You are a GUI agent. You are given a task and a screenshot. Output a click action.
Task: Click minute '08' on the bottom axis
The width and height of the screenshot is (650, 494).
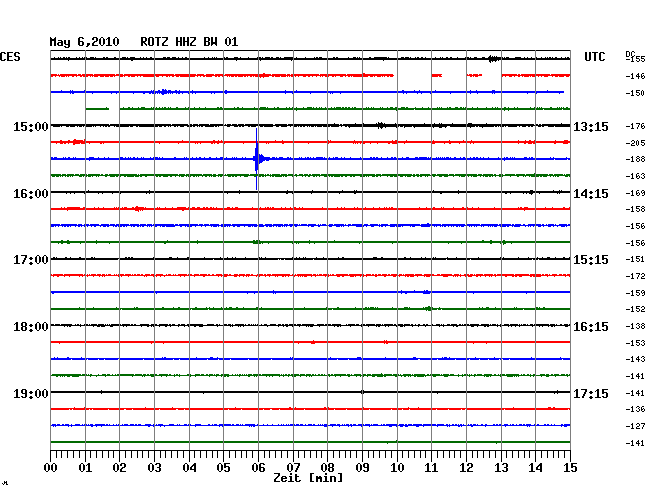(x=327, y=467)
